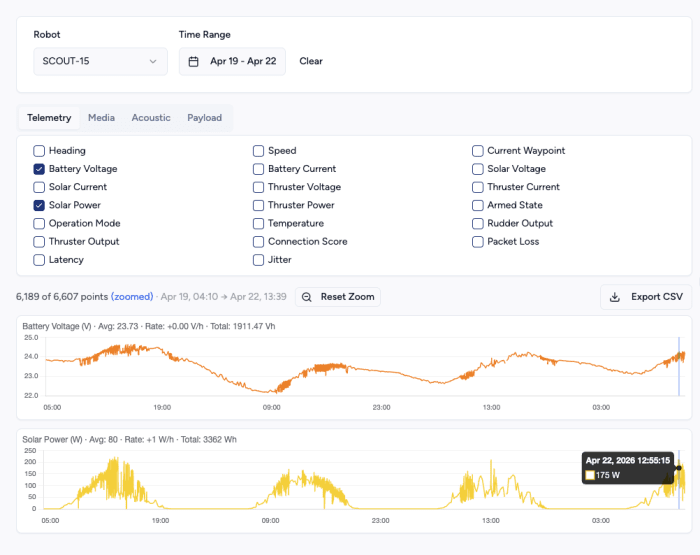Image resolution: width=700 pixels, height=555 pixels.
Task: Check the Packet Loss checkbox
Action: [478, 242]
